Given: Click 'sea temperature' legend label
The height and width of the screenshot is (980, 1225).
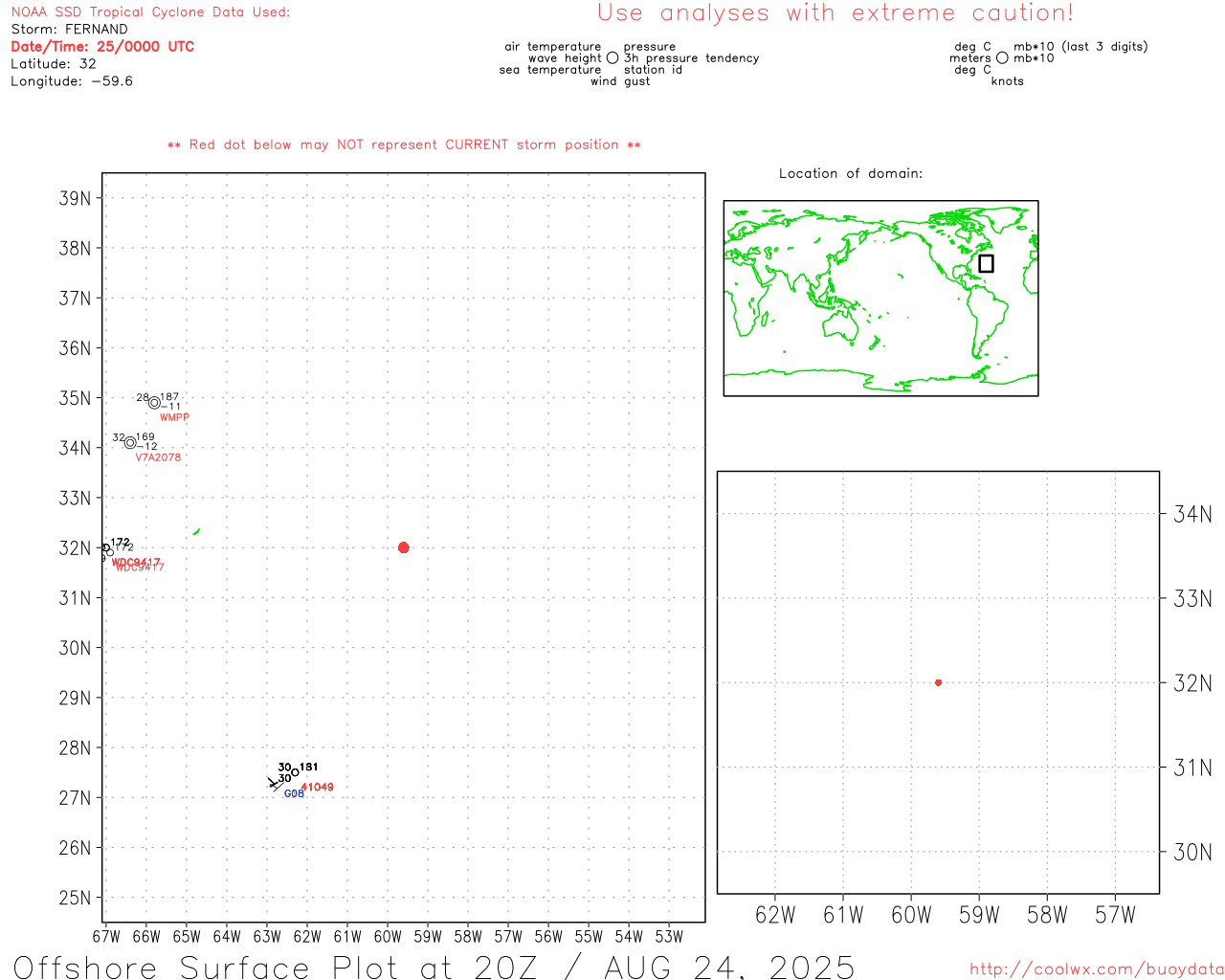Looking at the screenshot, I should click(550, 70).
